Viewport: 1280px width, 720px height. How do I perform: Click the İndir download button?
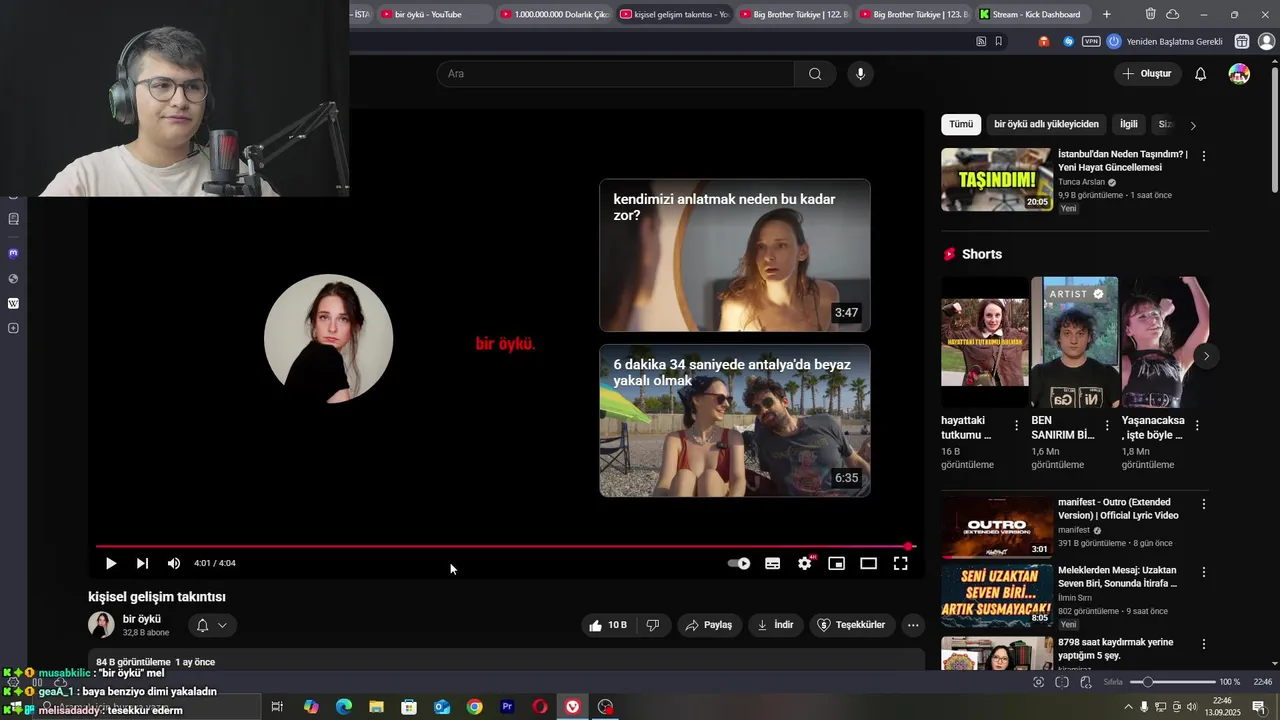click(x=776, y=625)
